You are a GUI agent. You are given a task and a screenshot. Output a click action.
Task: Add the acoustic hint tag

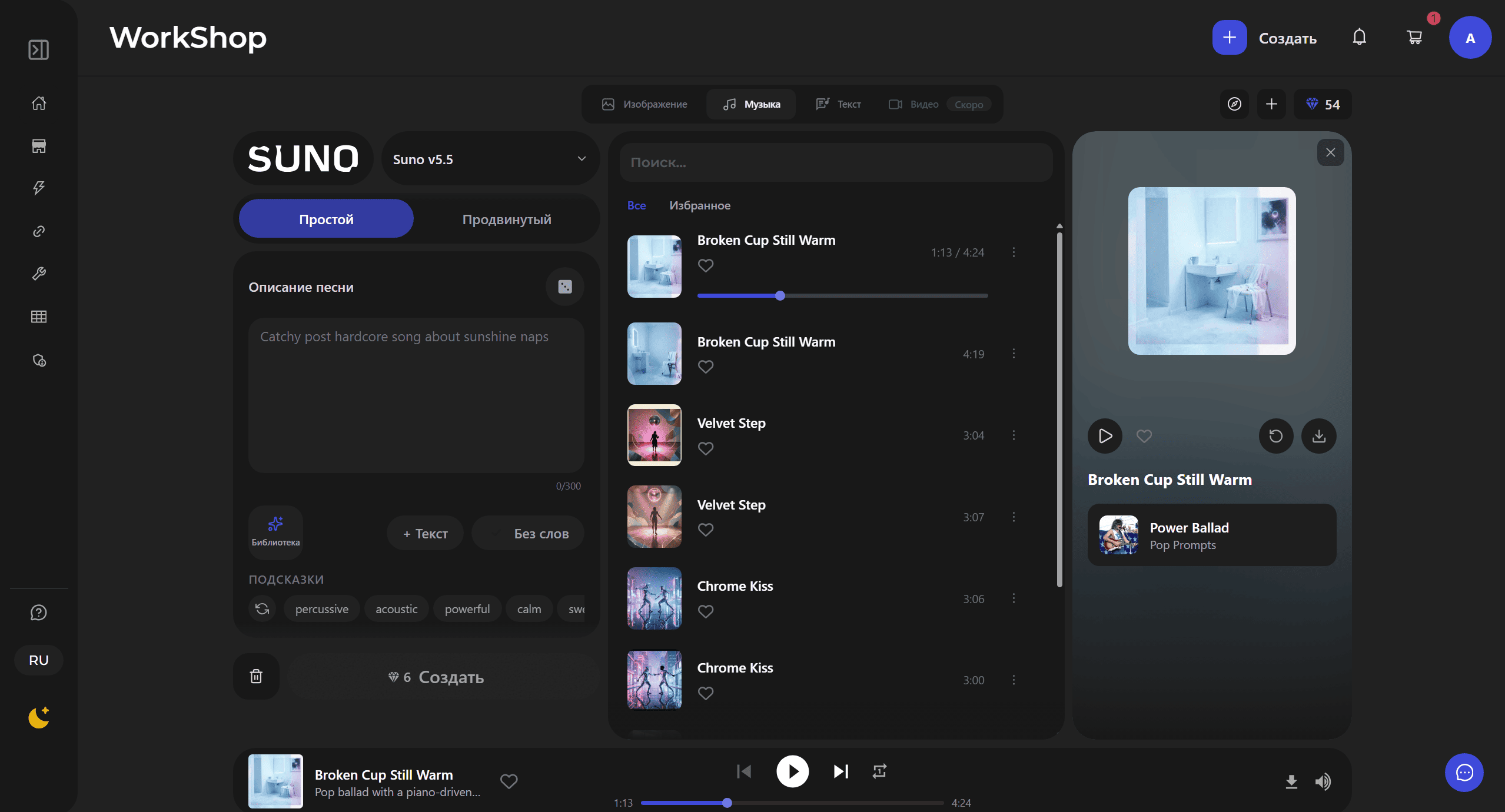[397, 608]
